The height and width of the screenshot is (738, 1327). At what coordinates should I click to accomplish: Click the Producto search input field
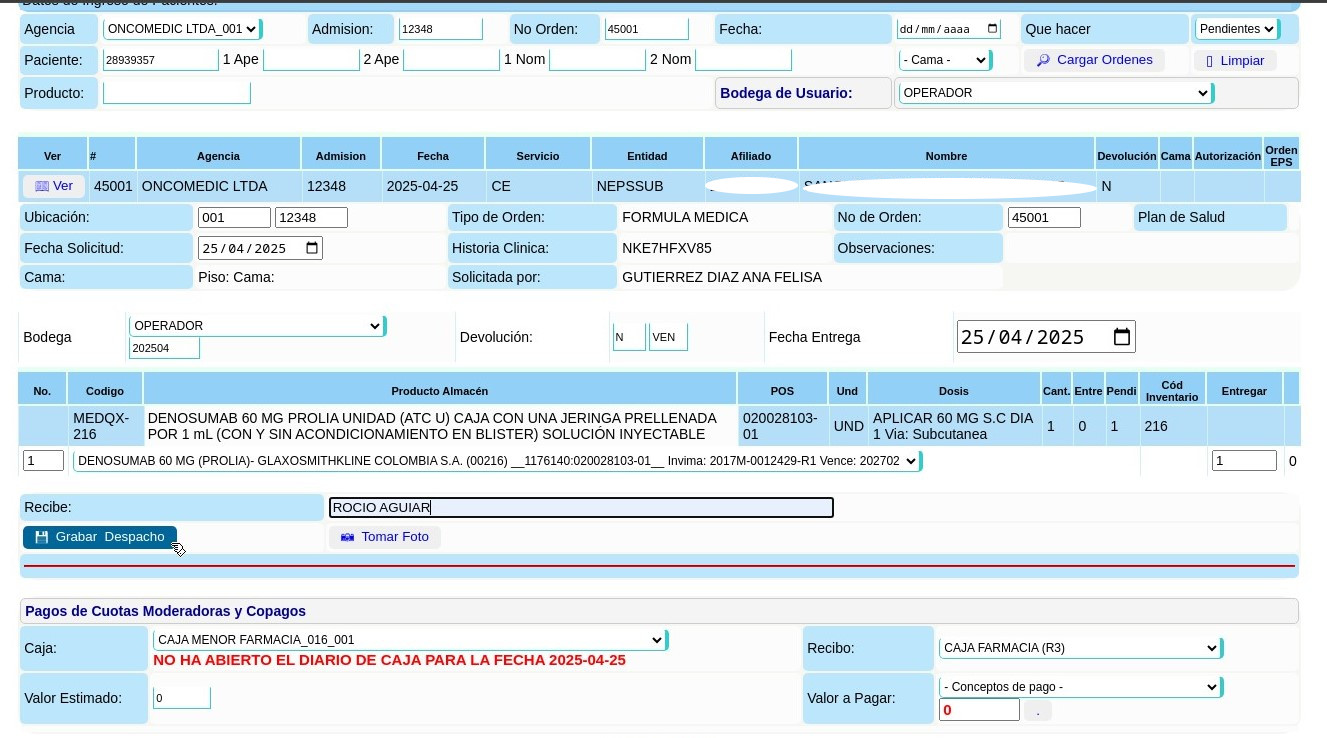176,93
